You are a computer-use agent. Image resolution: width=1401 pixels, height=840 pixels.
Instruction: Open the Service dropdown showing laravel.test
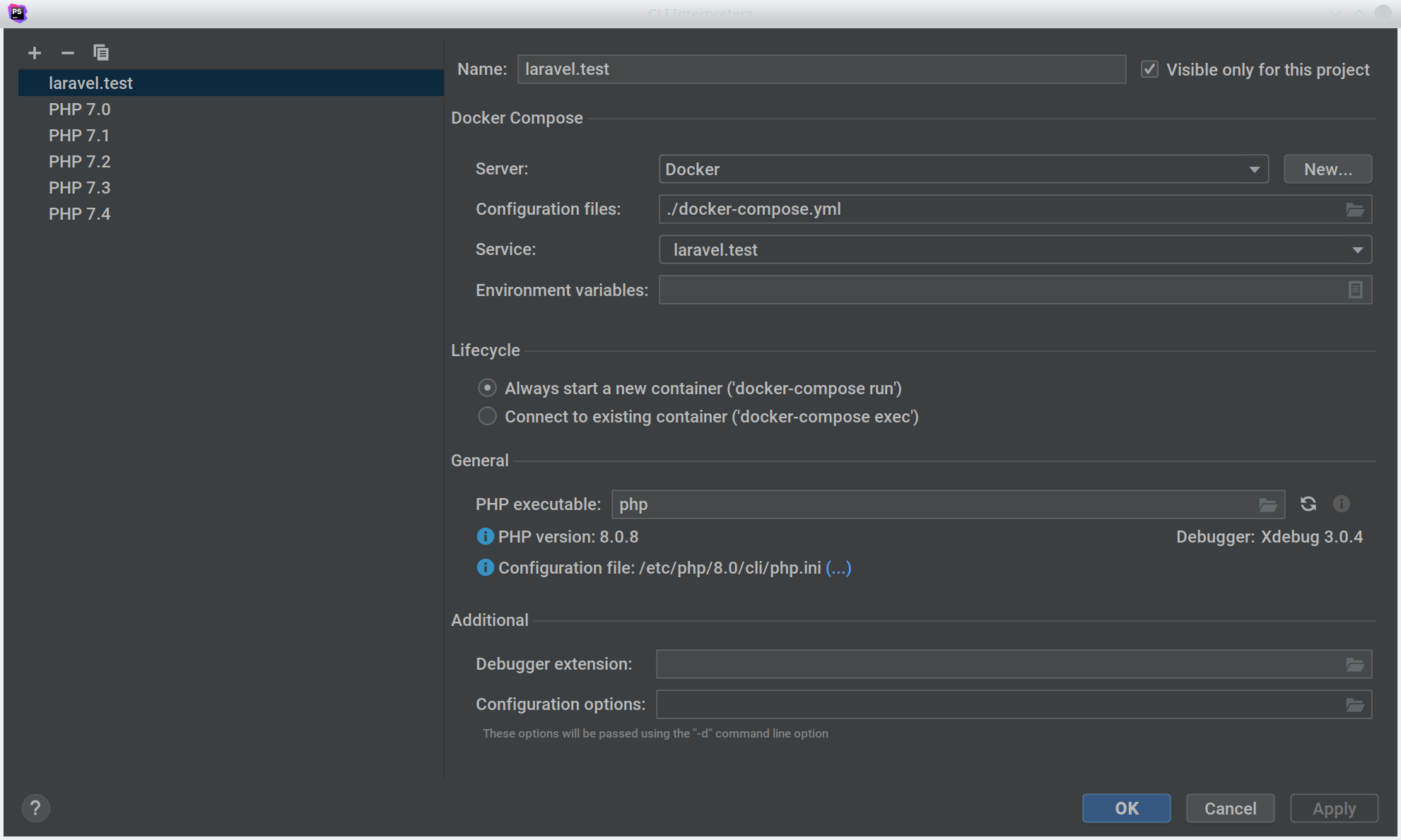[1015, 249]
